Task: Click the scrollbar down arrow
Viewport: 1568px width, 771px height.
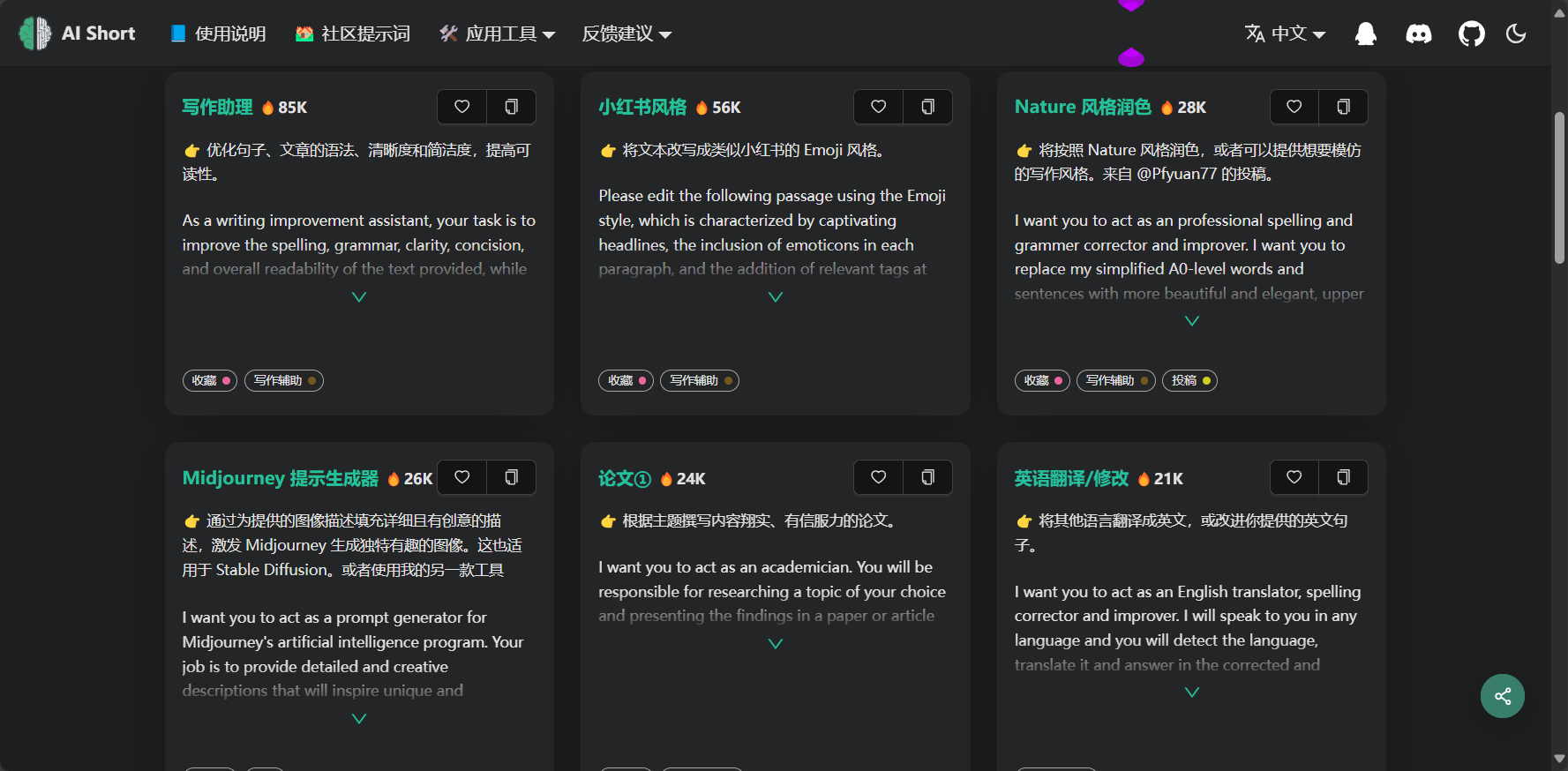Action: [x=1559, y=760]
